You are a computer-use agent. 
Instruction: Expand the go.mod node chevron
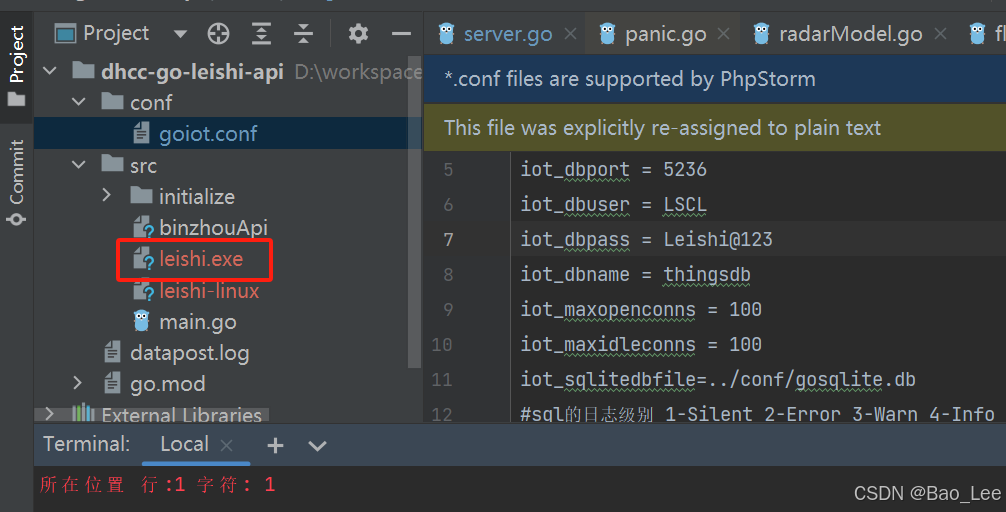tap(78, 383)
